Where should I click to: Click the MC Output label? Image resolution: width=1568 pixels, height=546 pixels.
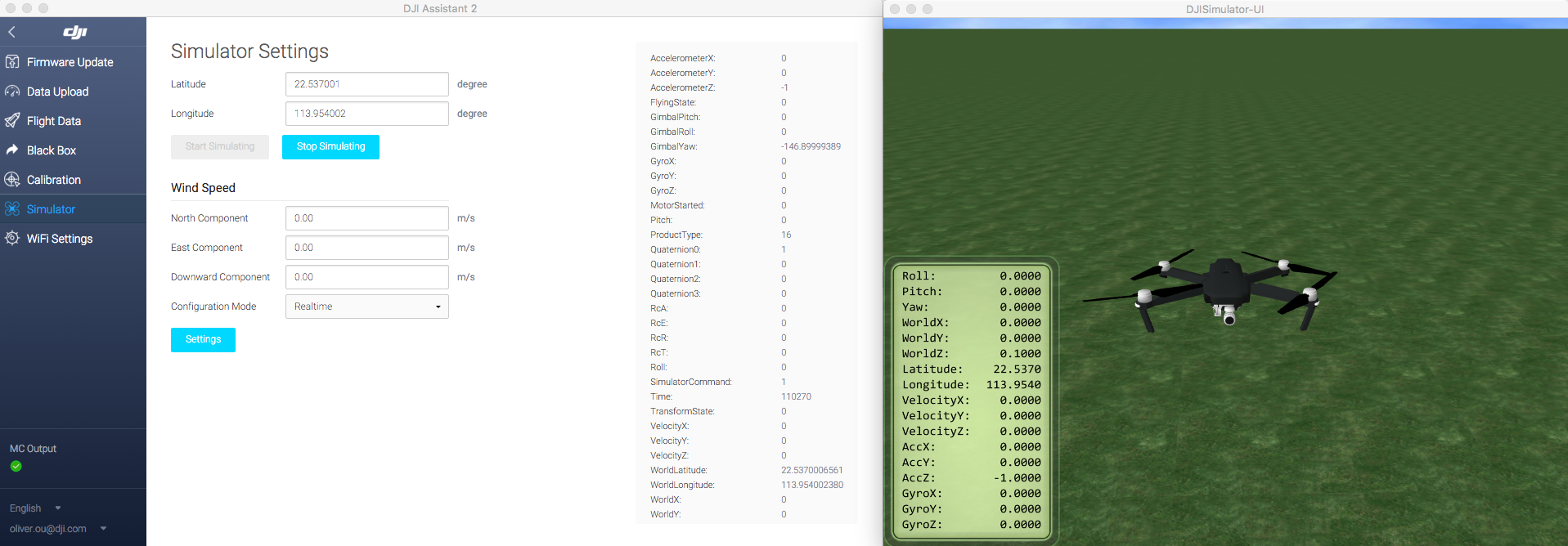pos(33,449)
